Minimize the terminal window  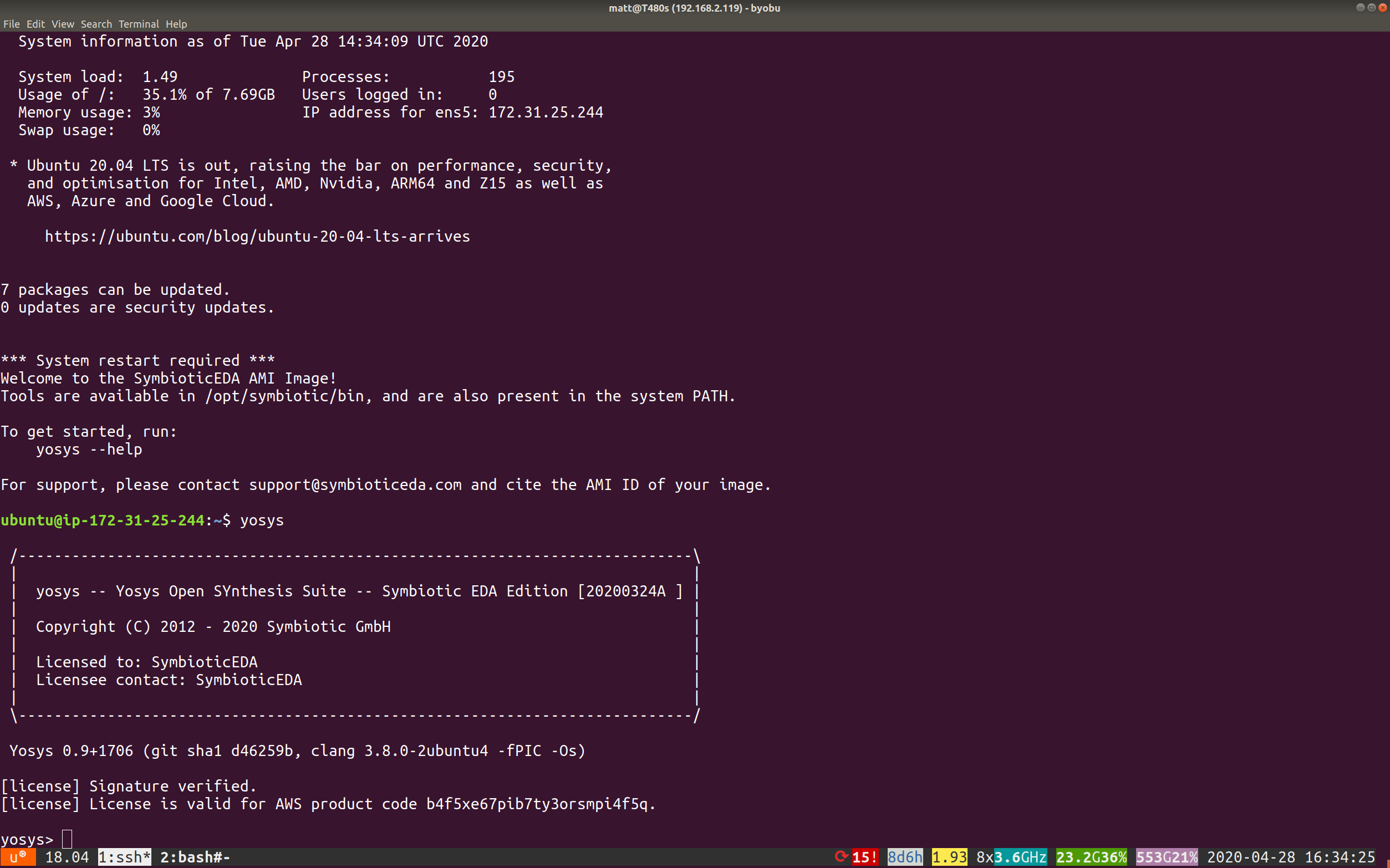point(1360,7)
